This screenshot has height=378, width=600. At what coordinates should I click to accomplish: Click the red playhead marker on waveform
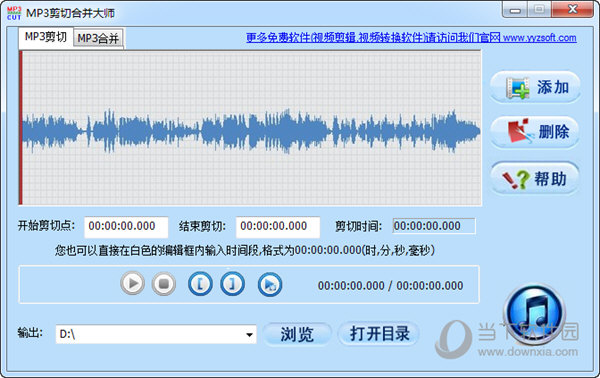coord(21,128)
